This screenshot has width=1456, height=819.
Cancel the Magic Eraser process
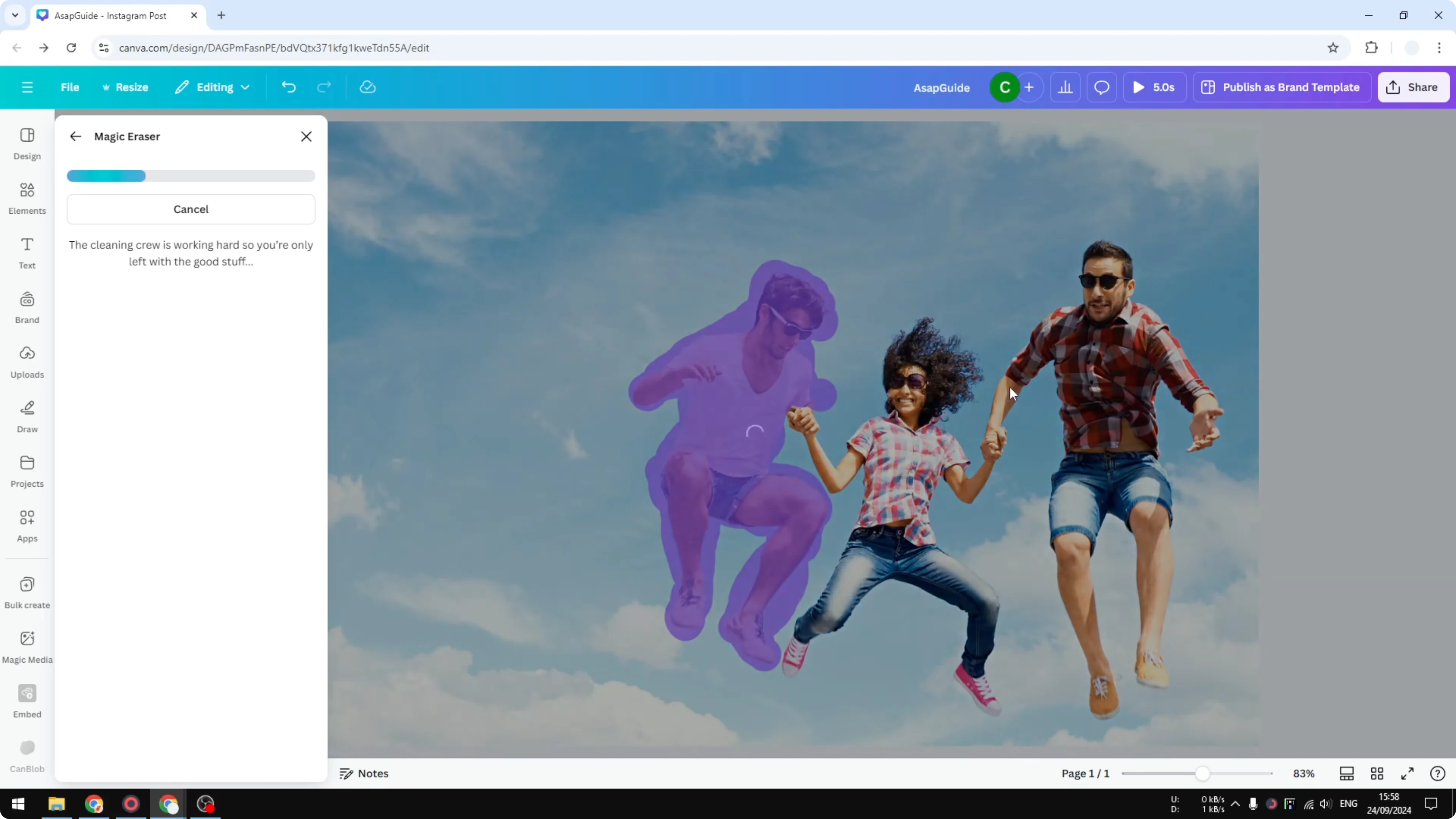[x=191, y=209]
